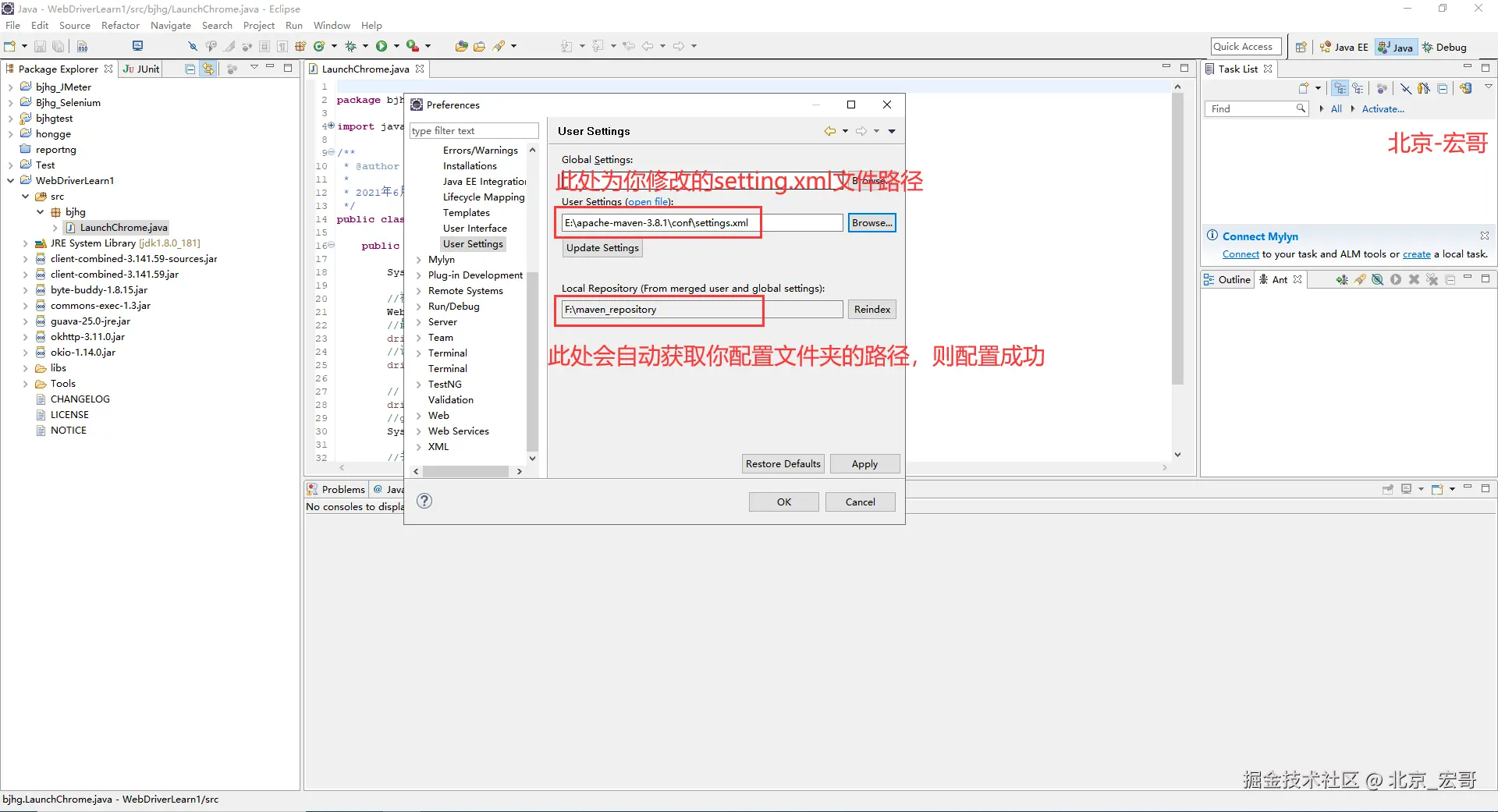Viewport: 1498px width, 812px height.
Task: Switch to the Outline tab
Action: [1227, 279]
